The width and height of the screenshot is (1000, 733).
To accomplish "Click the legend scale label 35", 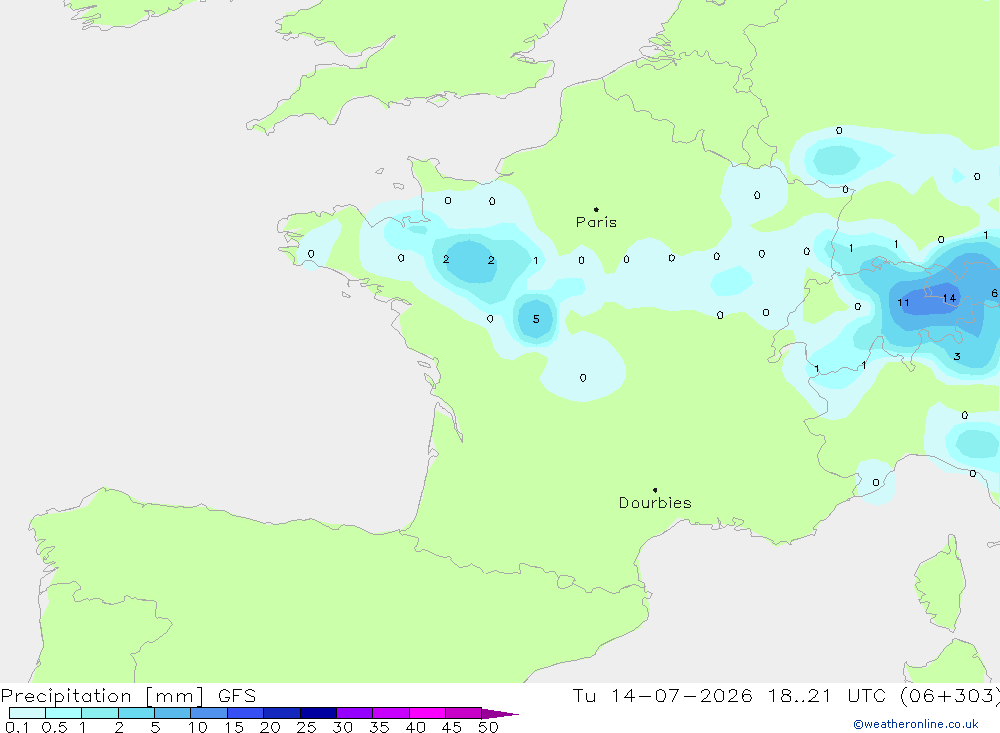I will [x=379, y=727].
